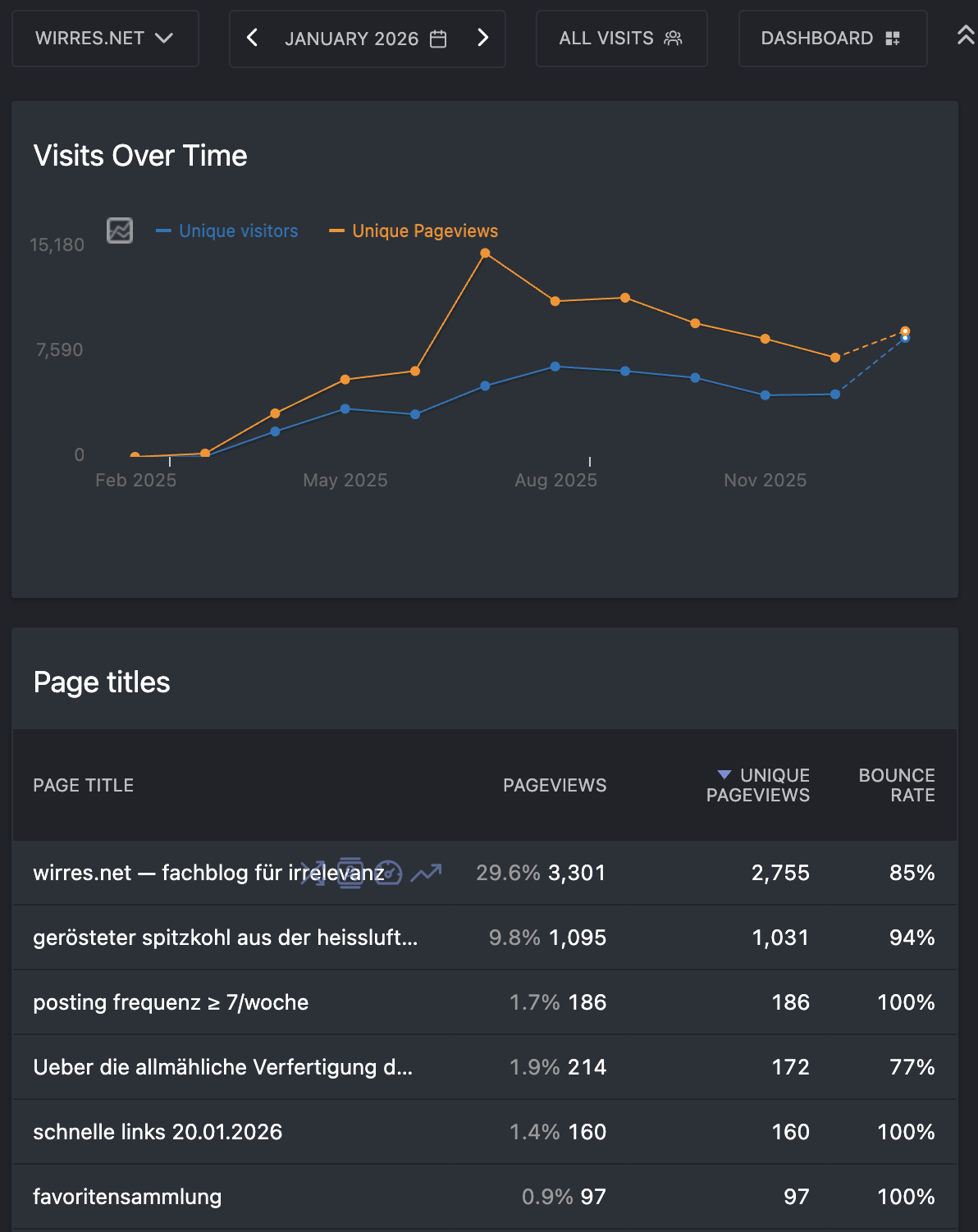Toggle the Unique Pageviews series in legend

[x=424, y=231]
